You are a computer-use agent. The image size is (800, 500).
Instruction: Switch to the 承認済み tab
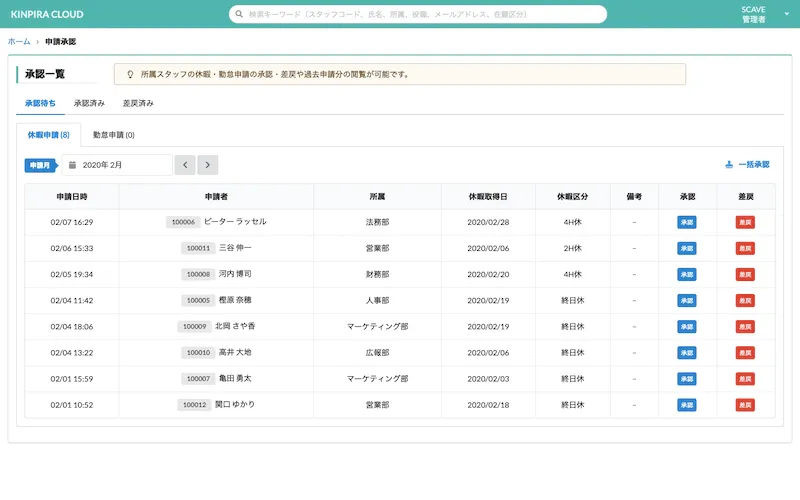[x=89, y=103]
